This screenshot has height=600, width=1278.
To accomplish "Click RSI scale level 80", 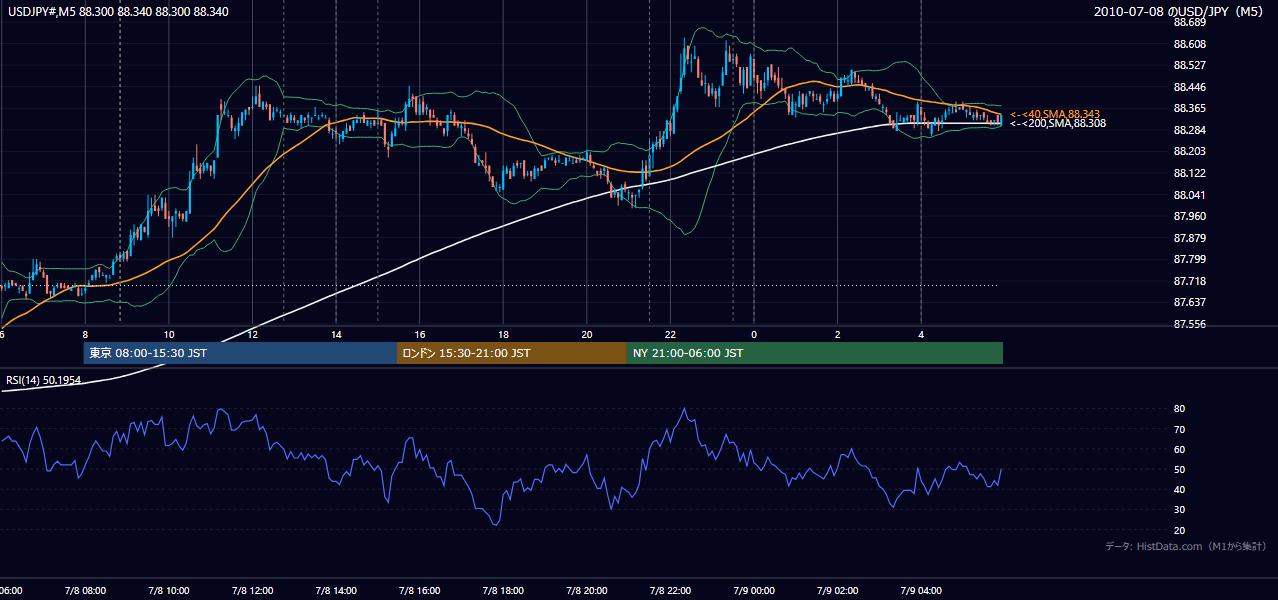I will pos(1179,409).
